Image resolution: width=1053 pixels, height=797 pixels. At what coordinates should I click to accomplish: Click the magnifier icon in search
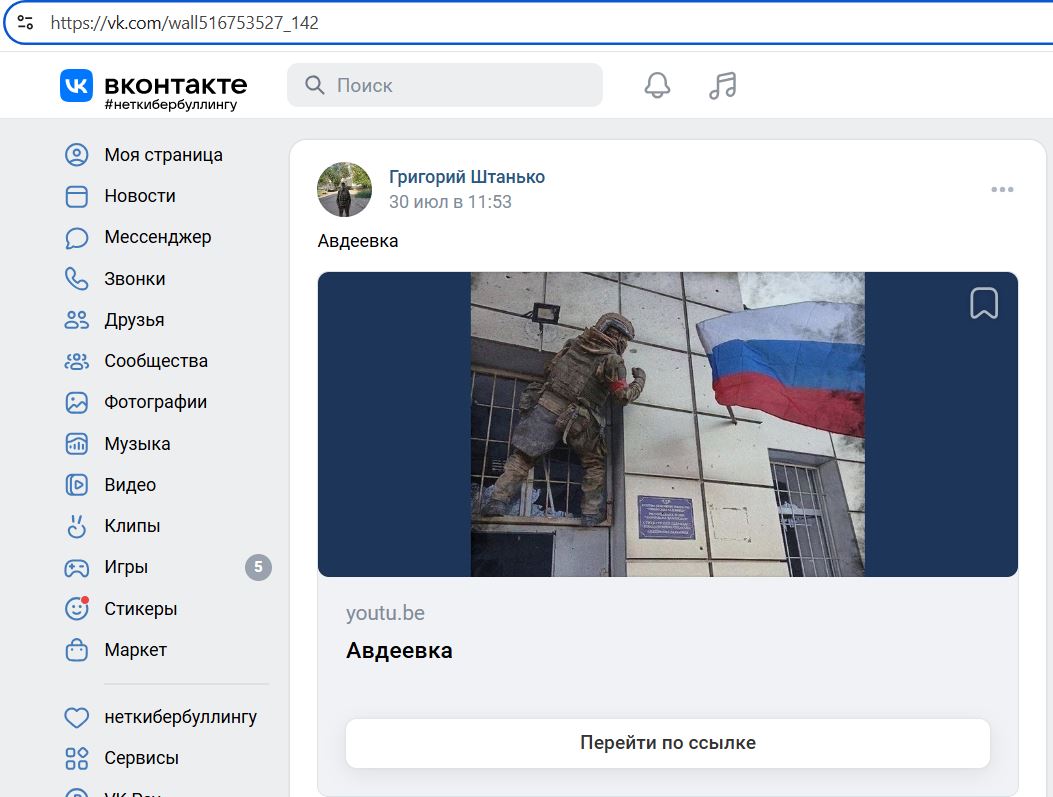pos(314,85)
